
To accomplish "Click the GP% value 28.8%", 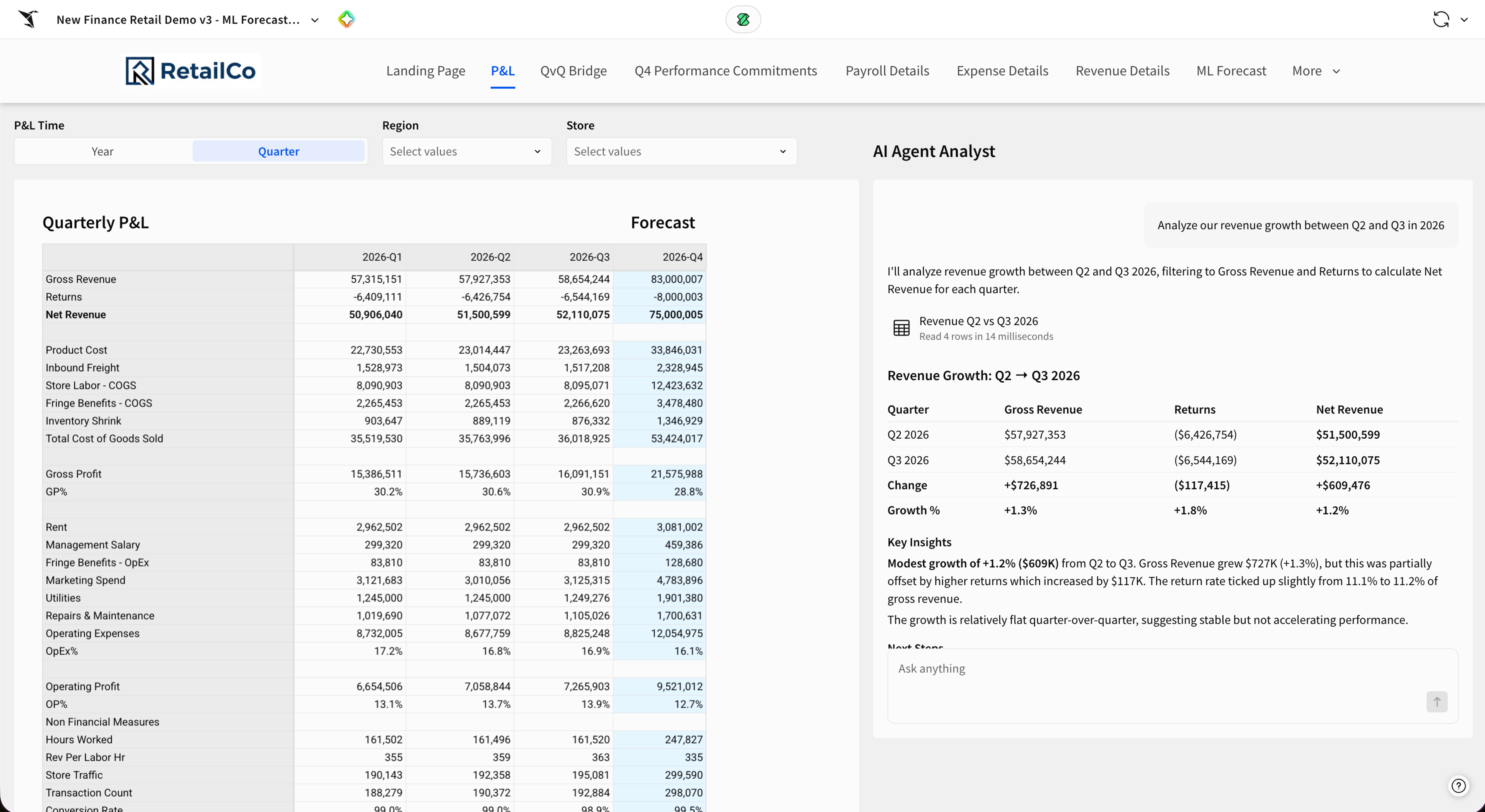I will coord(688,492).
